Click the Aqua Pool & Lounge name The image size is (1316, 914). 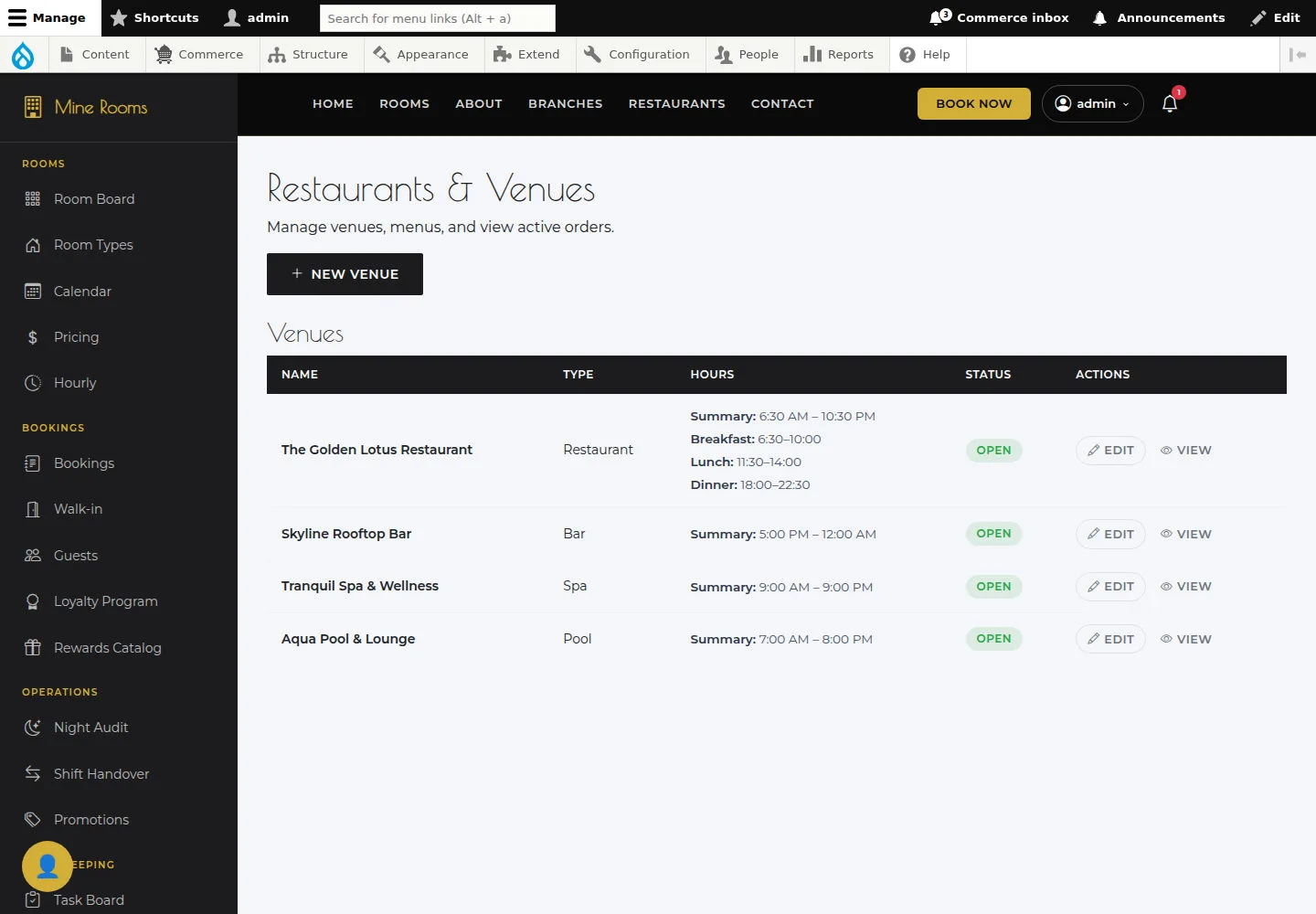point(348,639)
